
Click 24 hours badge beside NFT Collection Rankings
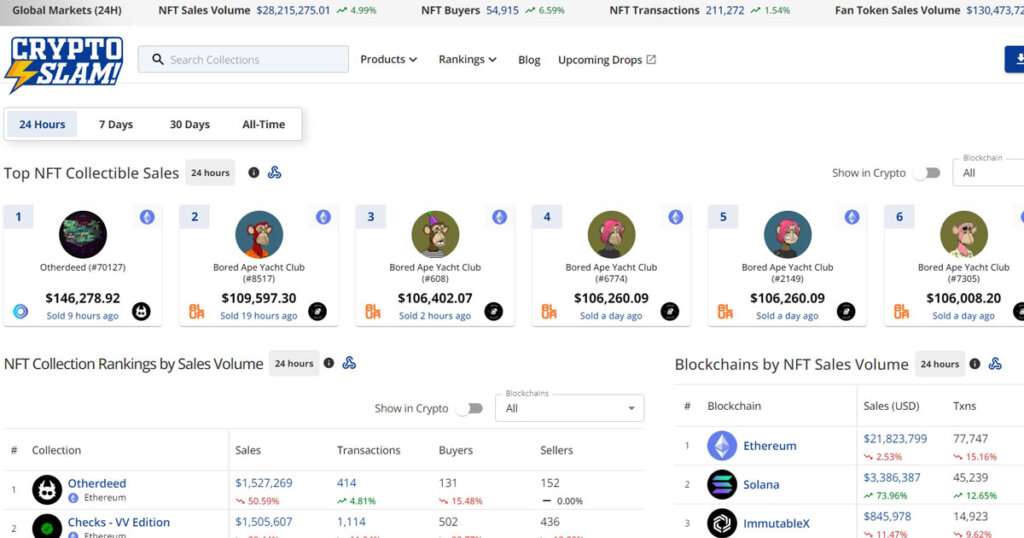[x=294, y=364]
